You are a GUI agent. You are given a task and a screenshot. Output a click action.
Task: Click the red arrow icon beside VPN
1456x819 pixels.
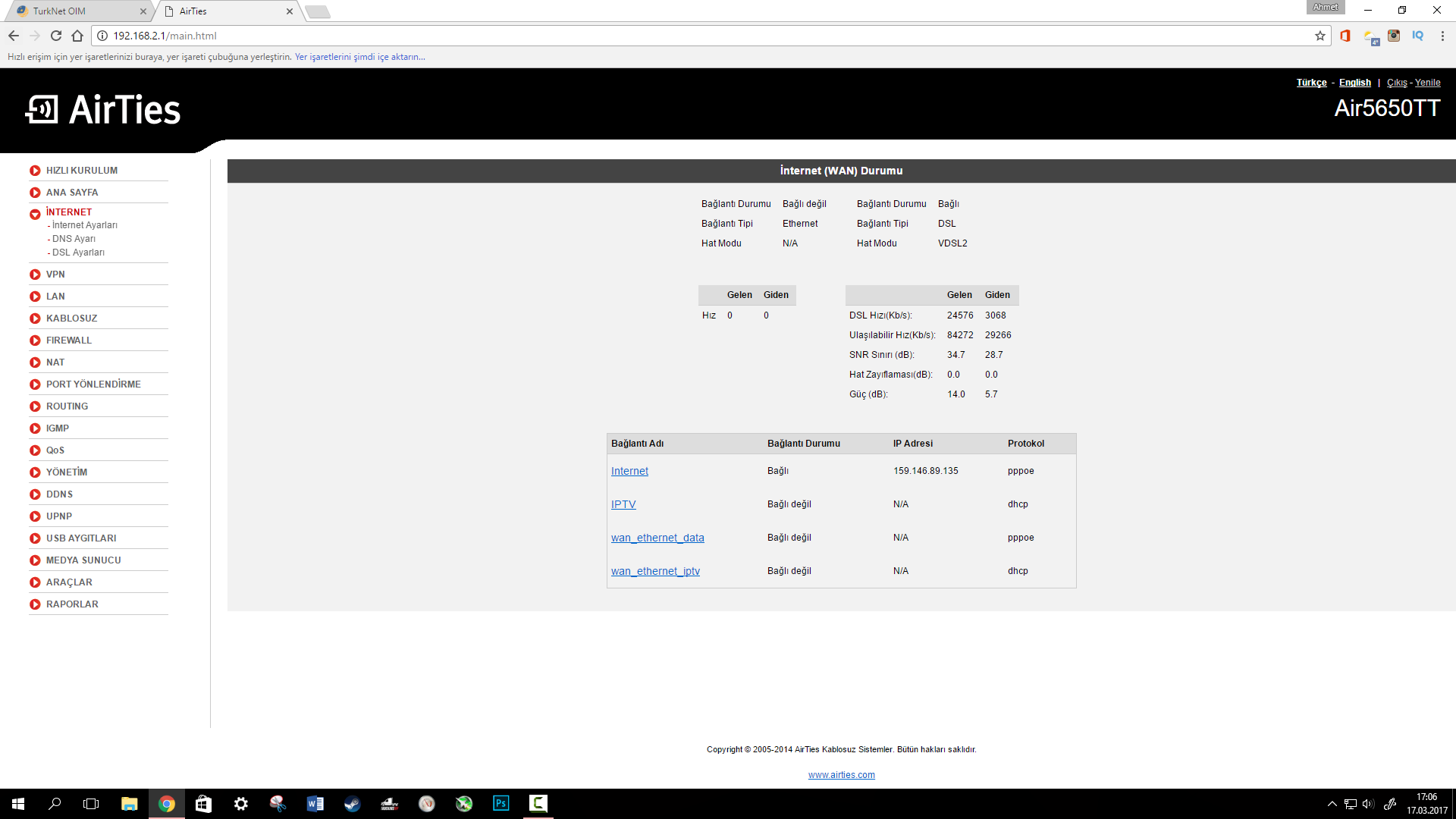(x=35, y=275)
